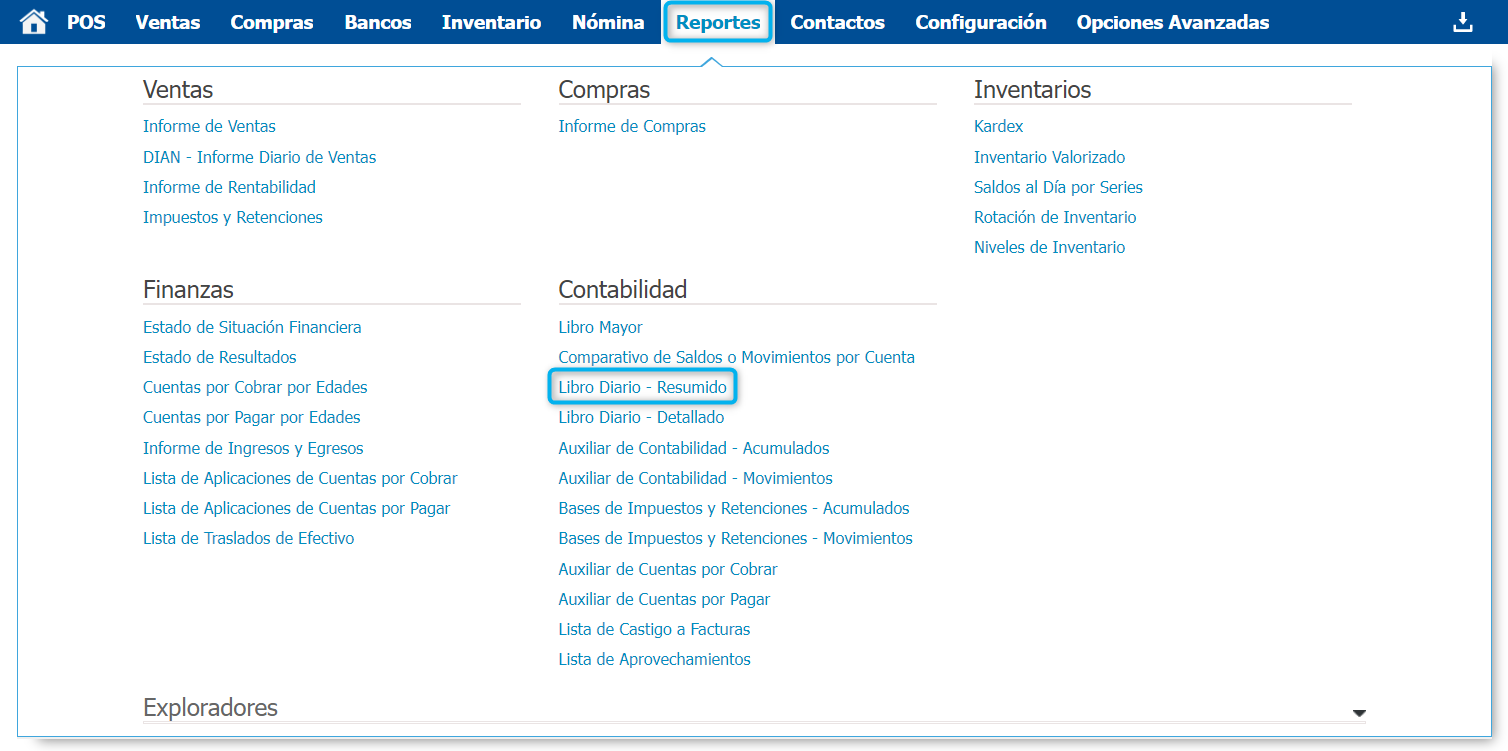
Task: Go to Opciones Avanzadas menu
Action: click(1172, 22)
